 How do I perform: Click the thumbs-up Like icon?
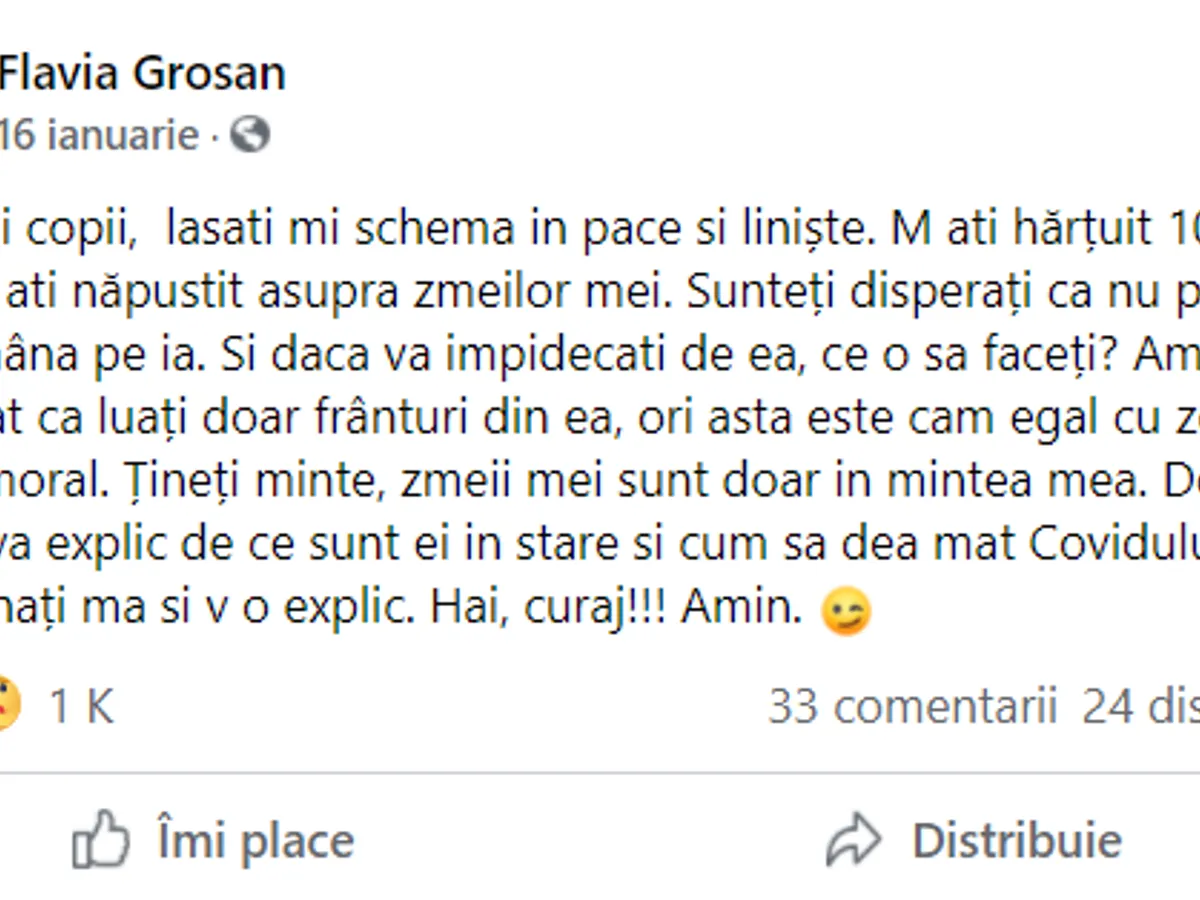point(101,841)
